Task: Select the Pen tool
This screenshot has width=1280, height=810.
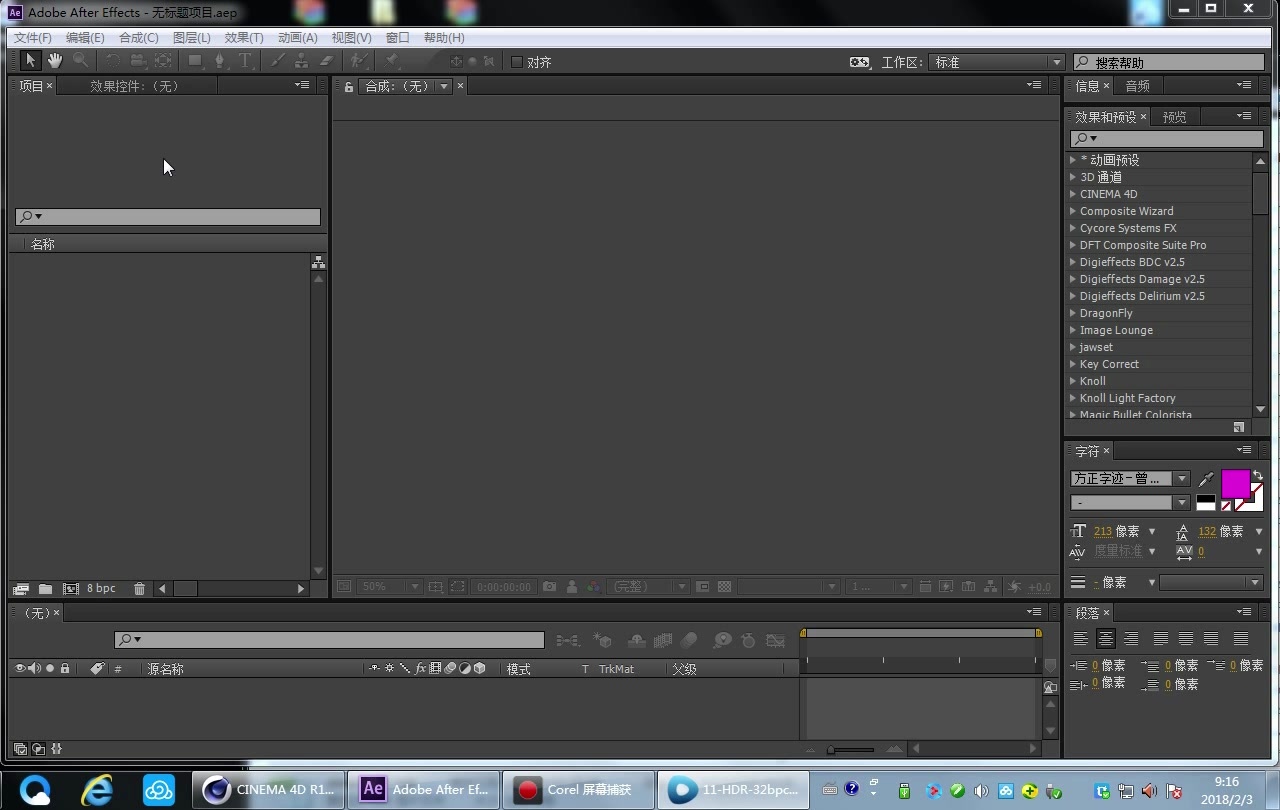Action: click(220, 61)
